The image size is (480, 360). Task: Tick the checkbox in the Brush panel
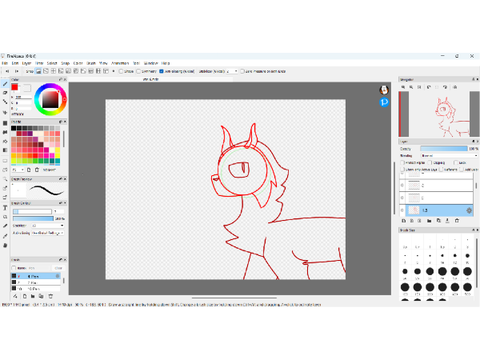(x=14, y=268)
